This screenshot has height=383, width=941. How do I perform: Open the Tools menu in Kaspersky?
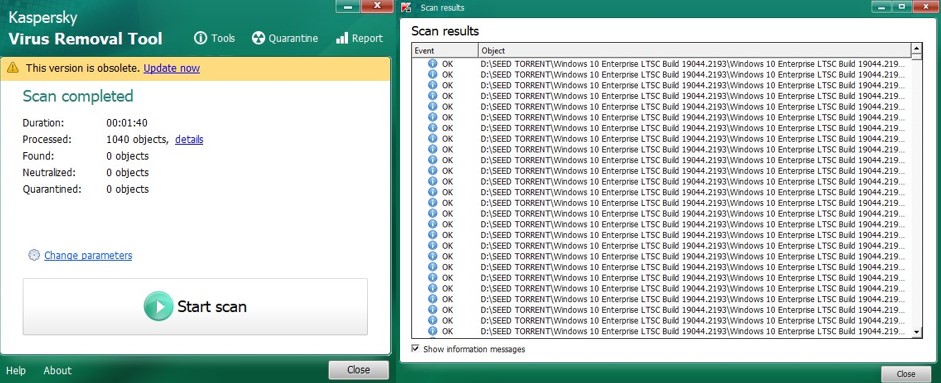[x=214, y=38]
